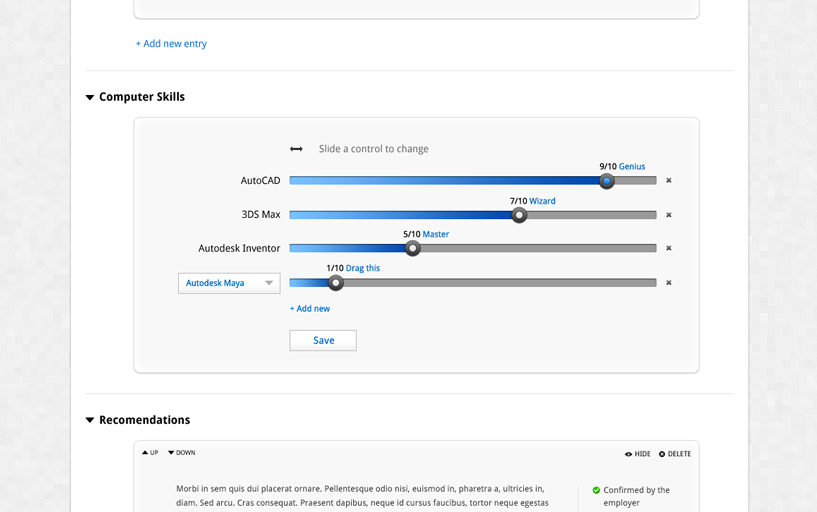
Task: Remove Autodesk Inventor with its x icon
Action: coord(669,248)
